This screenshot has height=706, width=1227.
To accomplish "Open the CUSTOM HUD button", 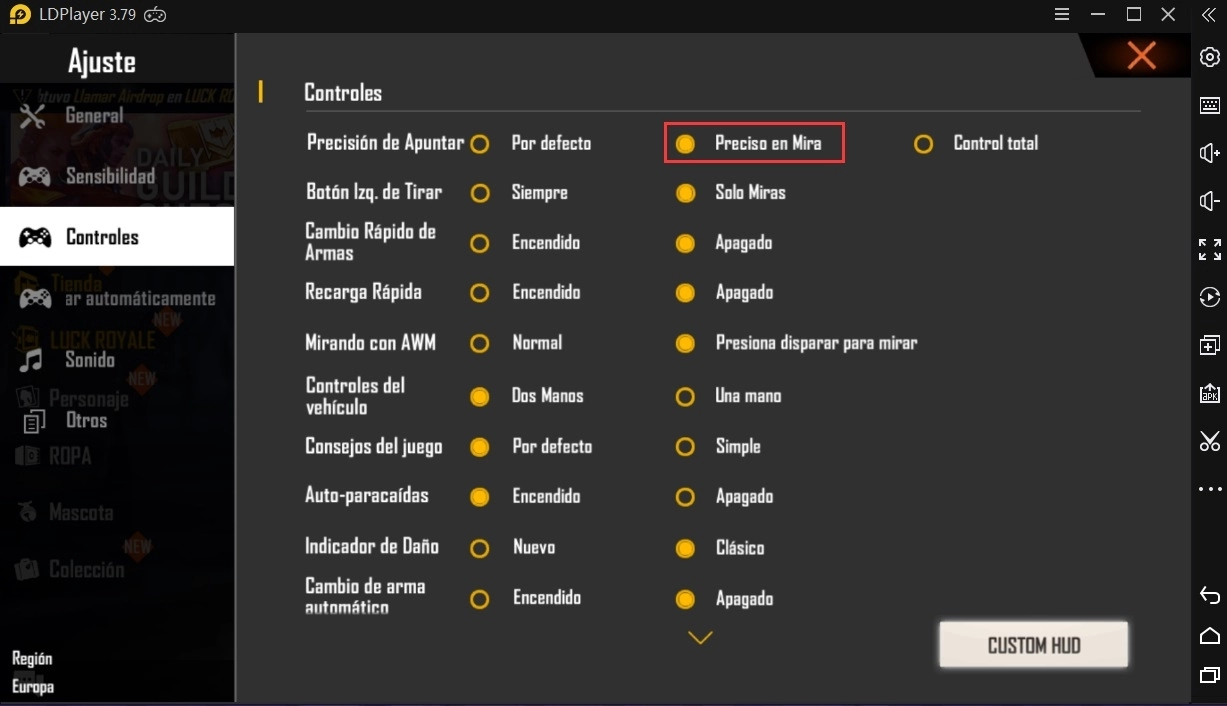I will coord(1033,645).
